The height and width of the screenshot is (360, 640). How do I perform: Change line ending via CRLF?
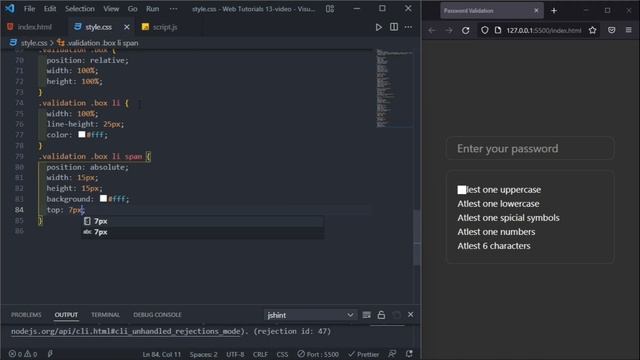pyautogui.click(x=260, y=354)
